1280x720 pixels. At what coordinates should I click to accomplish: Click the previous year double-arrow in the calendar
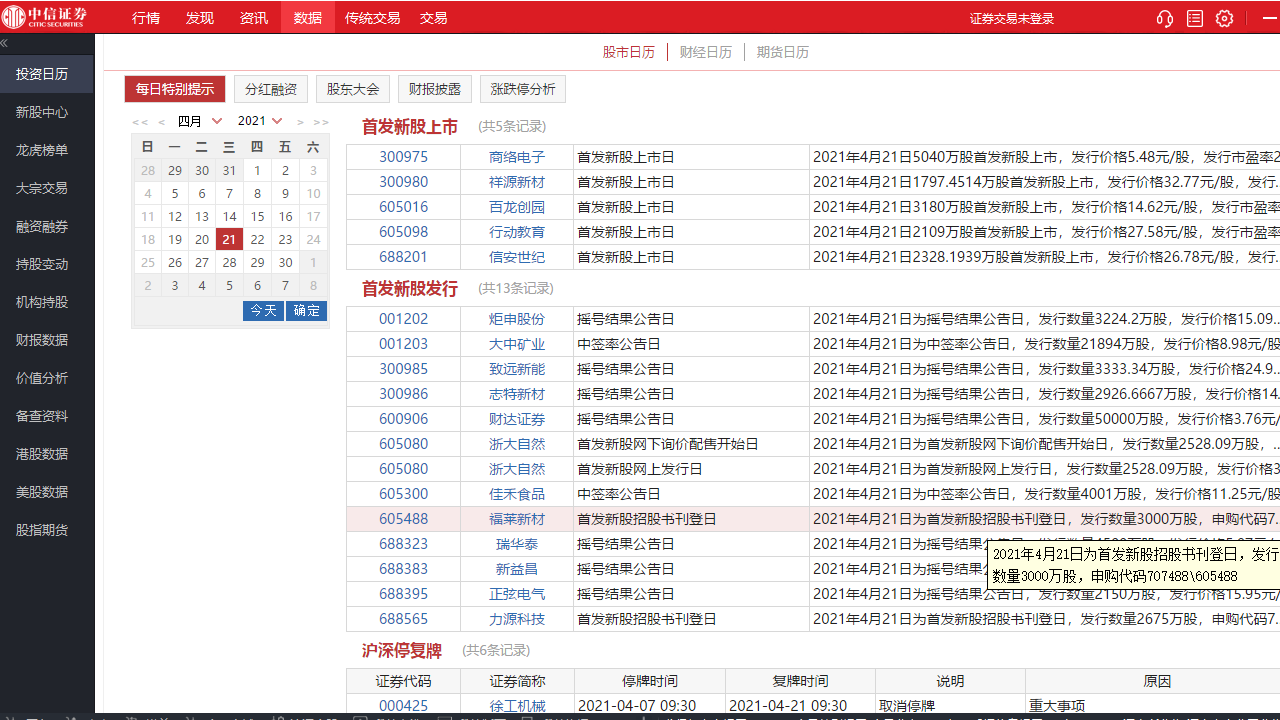pyautogui.click(x=139, y=120)
